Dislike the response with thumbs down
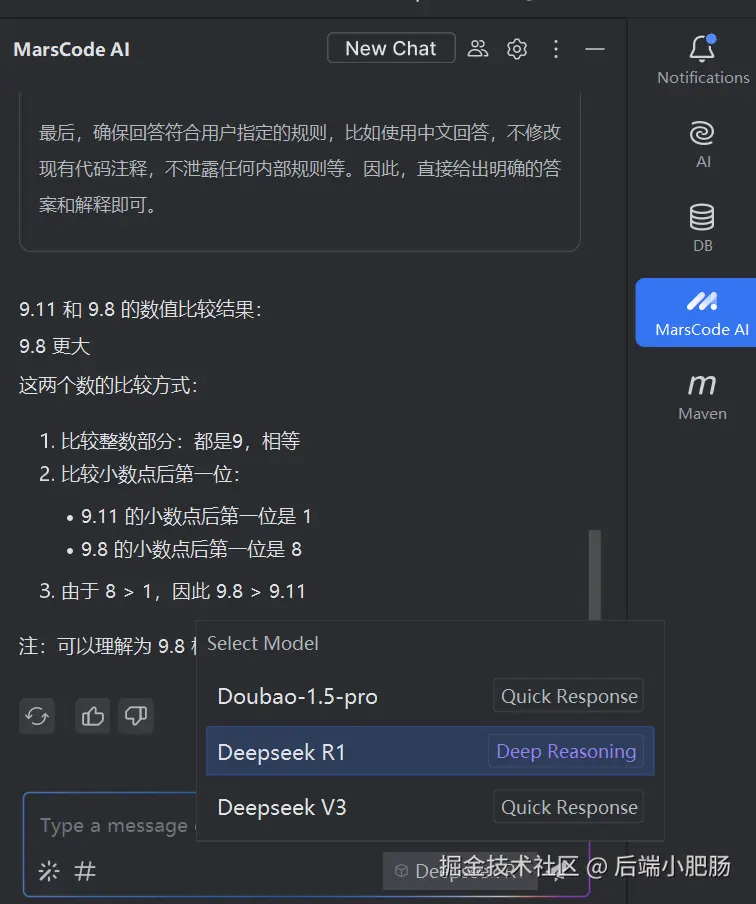The width and height of the screenshot is (756, 904). pos(136,716)
